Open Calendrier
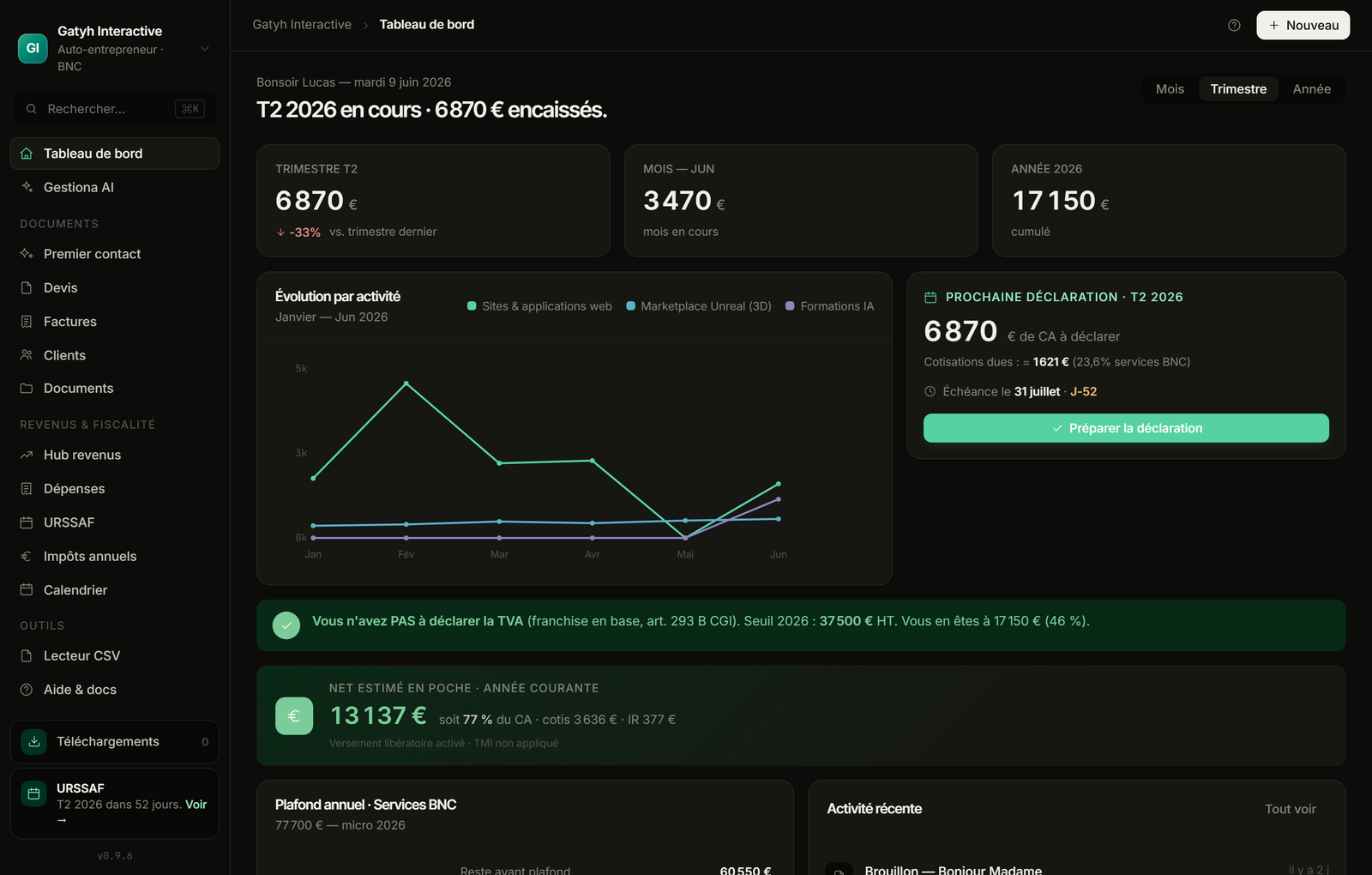 115,590
